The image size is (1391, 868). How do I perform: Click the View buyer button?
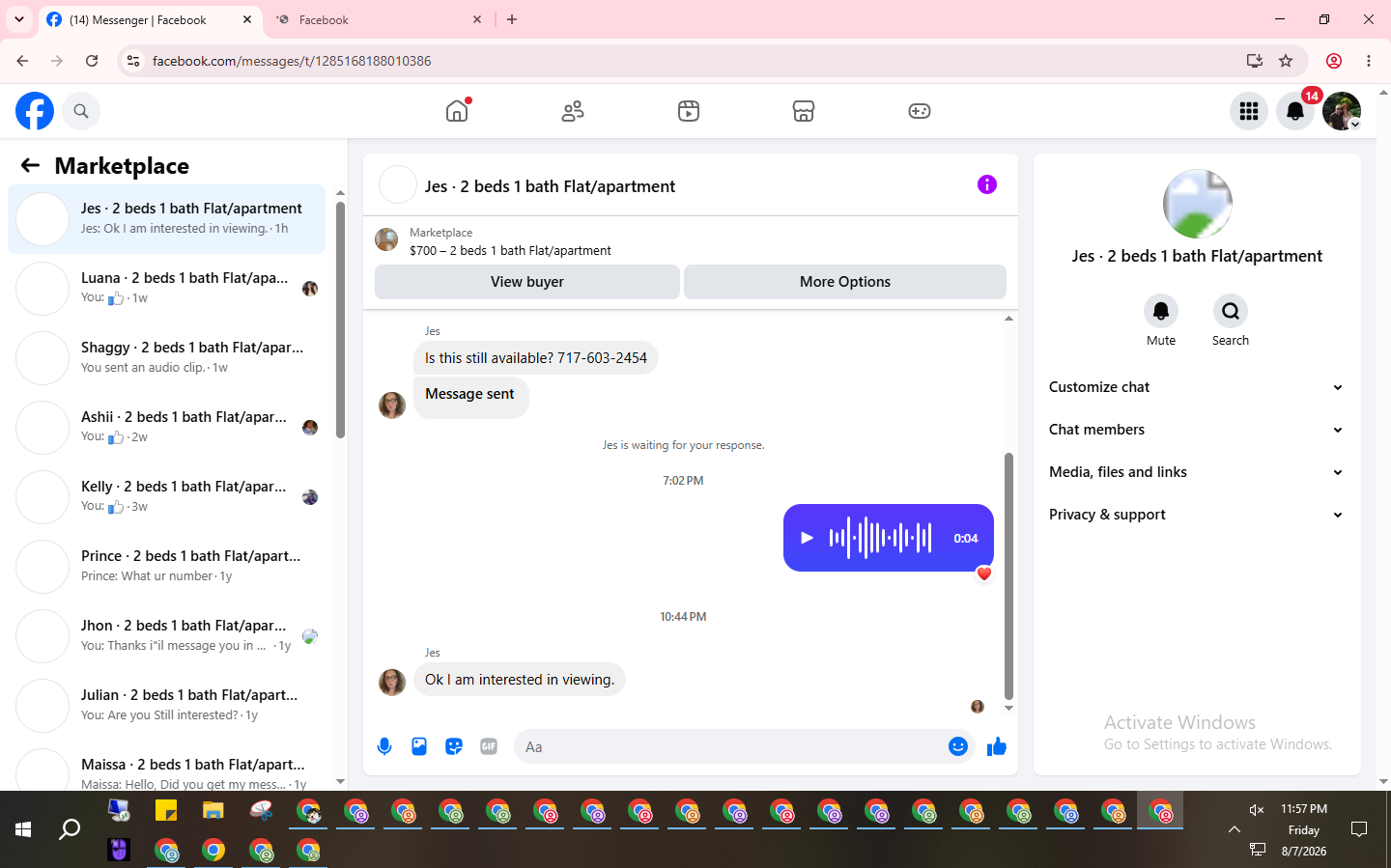point(526,282)
